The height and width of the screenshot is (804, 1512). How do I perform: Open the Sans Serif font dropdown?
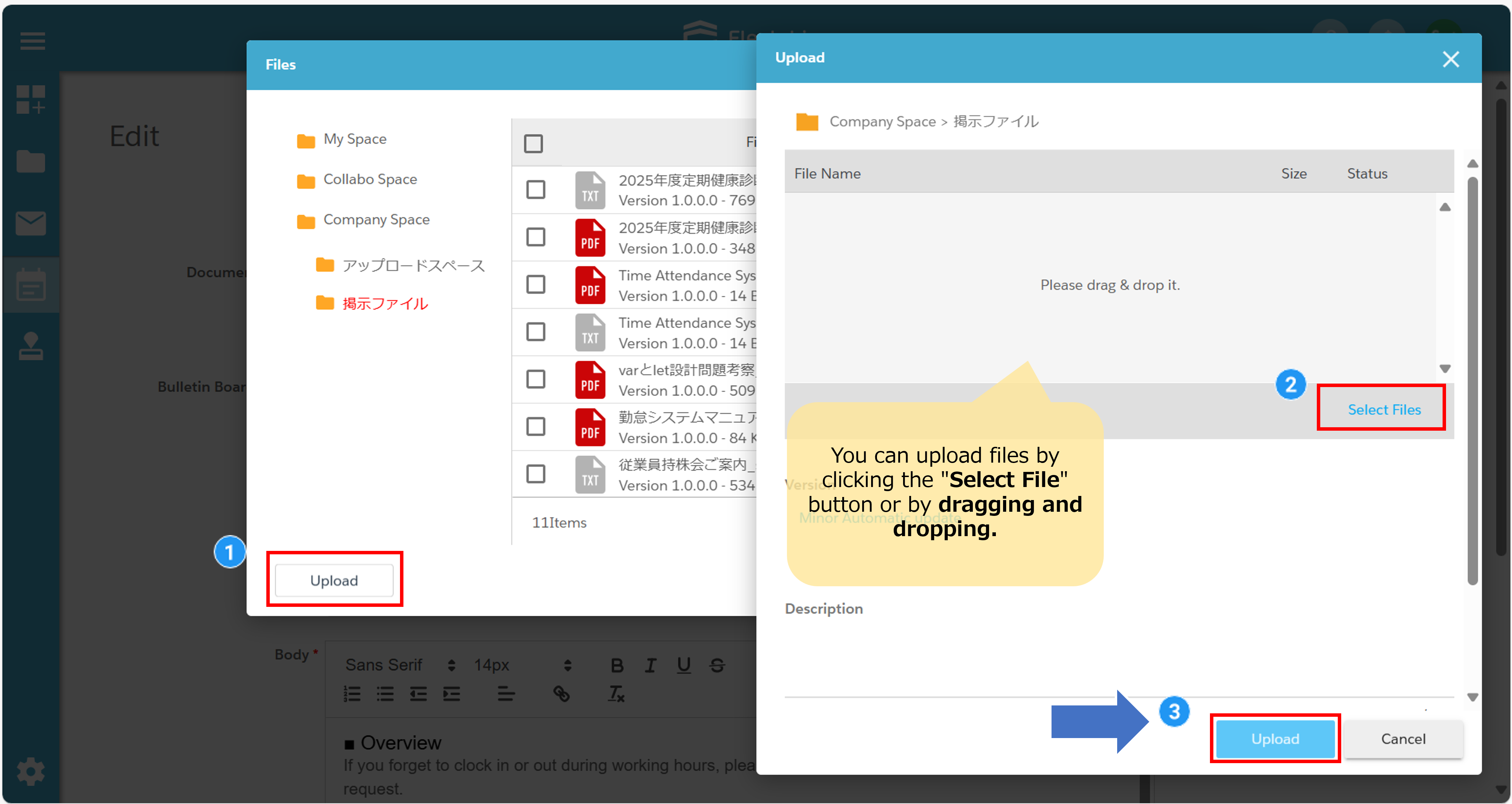(x=400, y=665)
